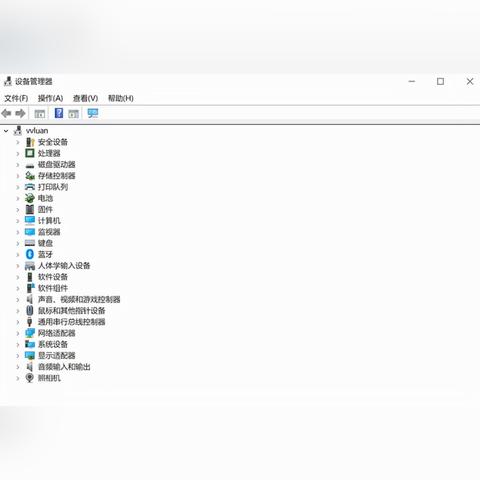
Task: Click the 磁盘驱动器 drive icon
Action: [x=30, y=165]
